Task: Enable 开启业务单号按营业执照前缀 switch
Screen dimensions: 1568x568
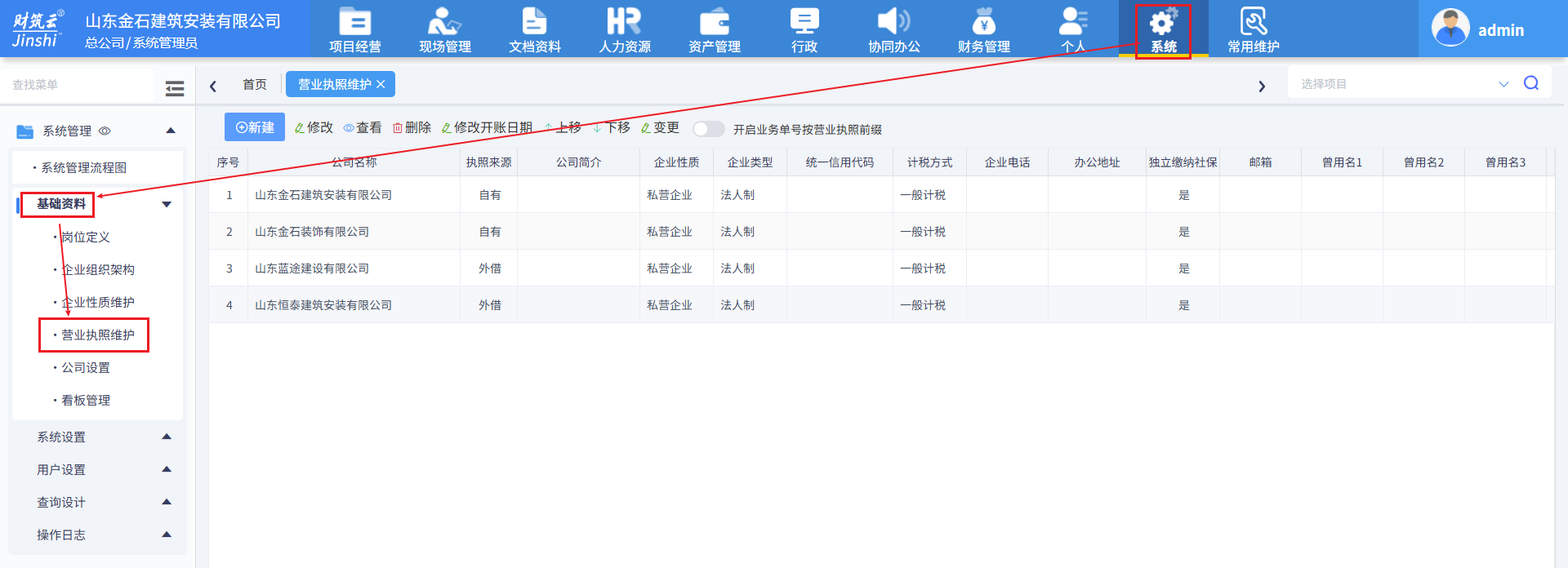Action: (708, 129)
